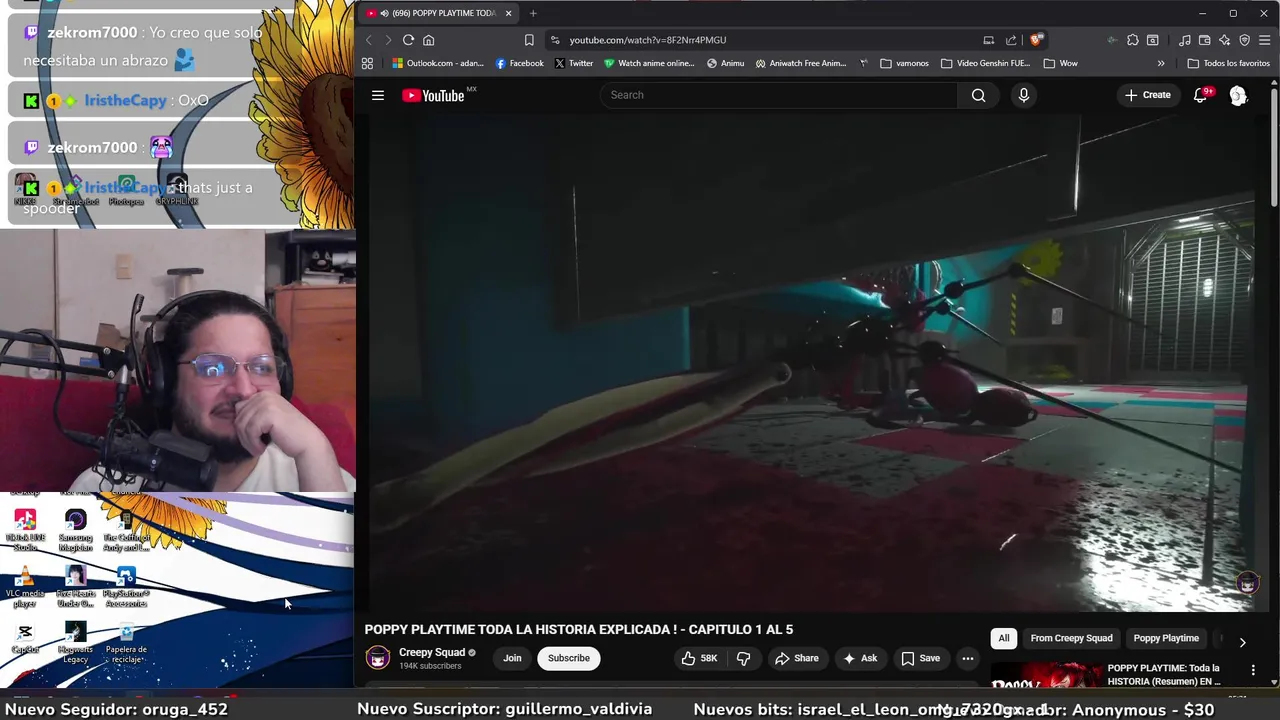Open the browser extensions puzzle icon
The image size is (1280, 720).
1133,40
